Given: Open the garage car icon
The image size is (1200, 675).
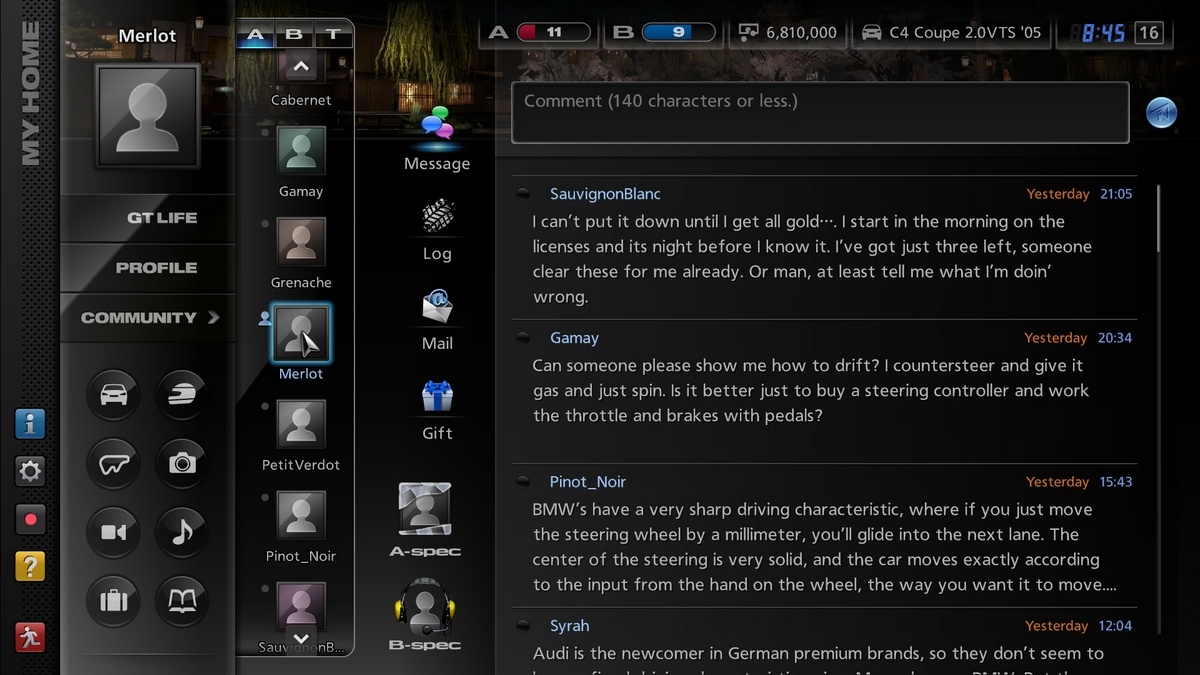Looking at the screenshot, I should (x=113, y=395).
